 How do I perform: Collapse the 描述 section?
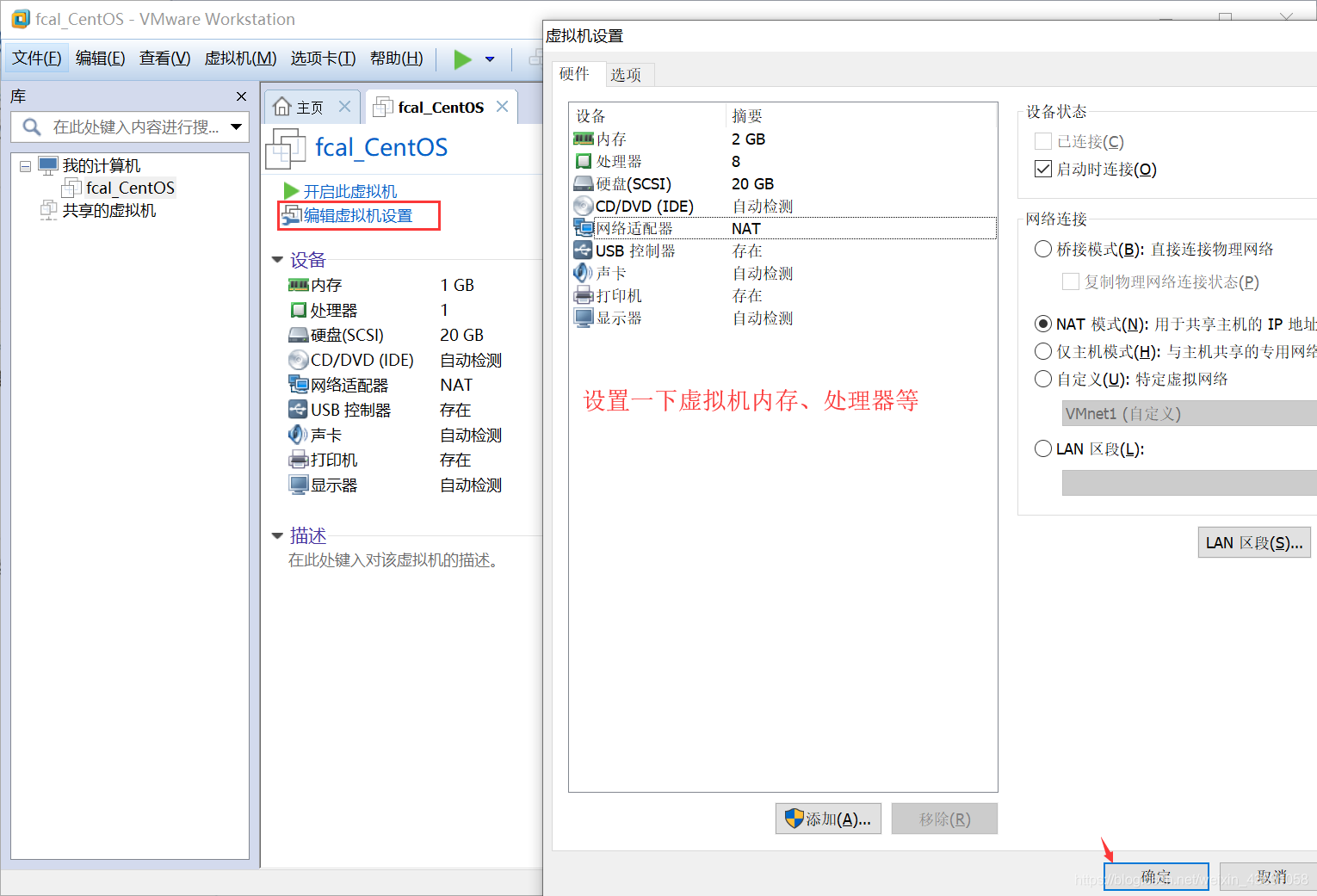click(x=277, y=535)
